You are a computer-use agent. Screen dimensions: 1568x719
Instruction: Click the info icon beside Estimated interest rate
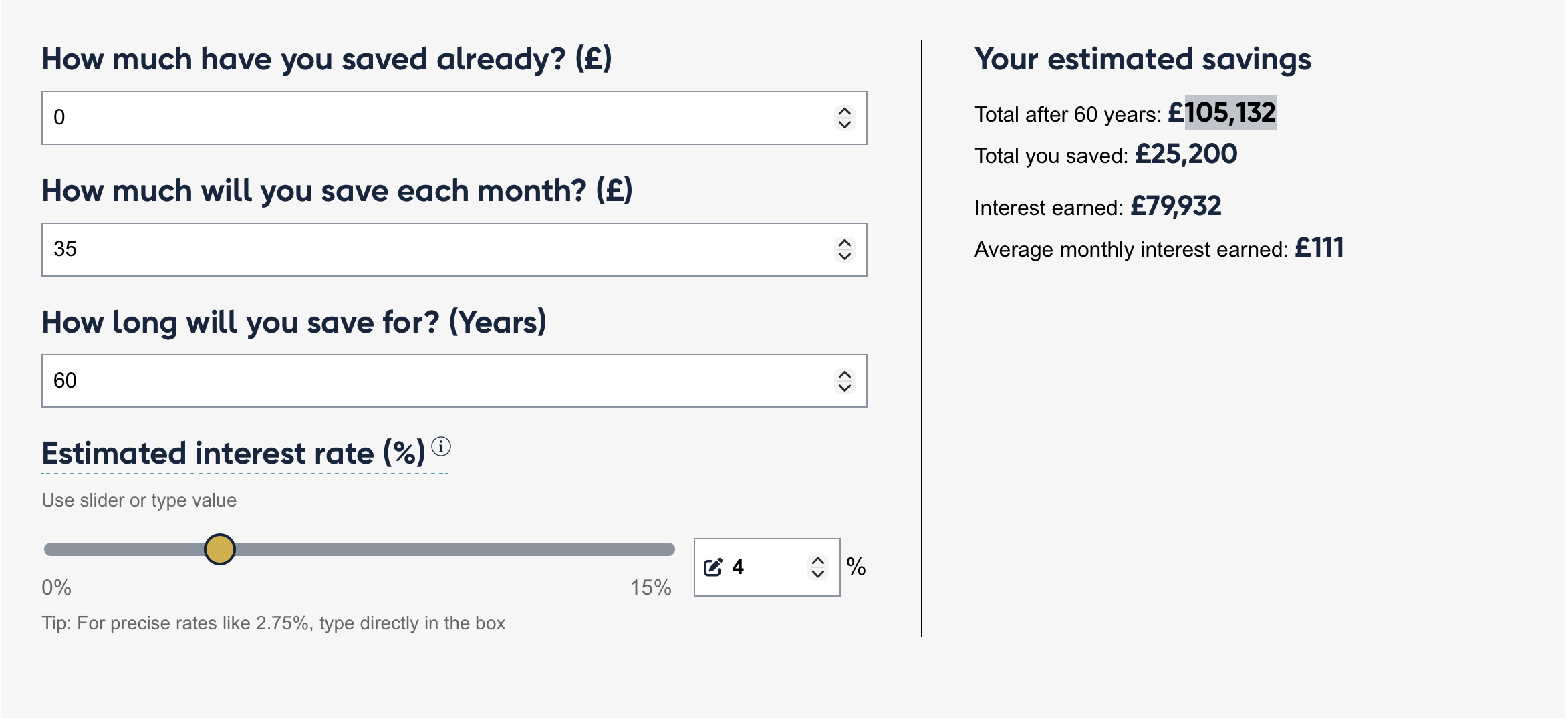tap(442, 446)
